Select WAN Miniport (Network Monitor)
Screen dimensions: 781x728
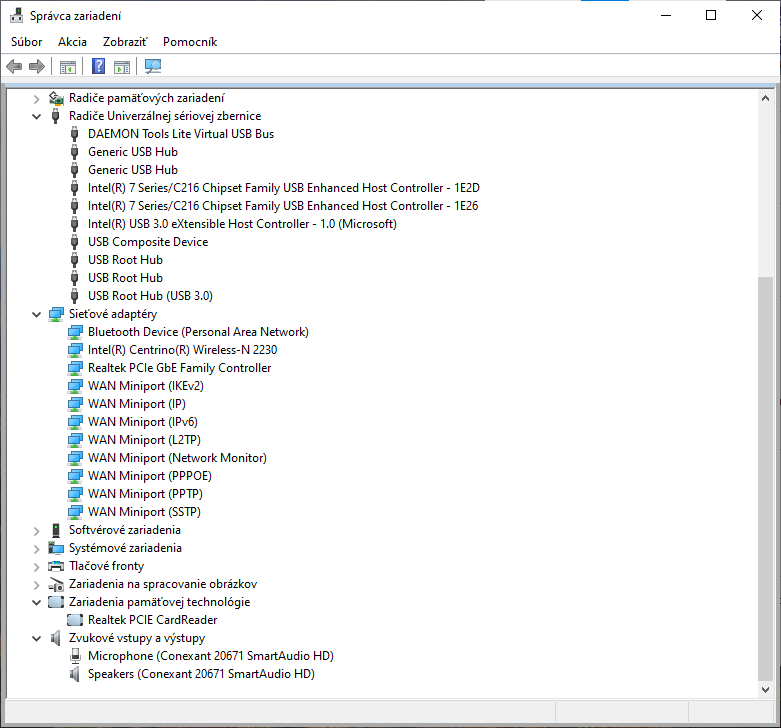[177, 458]
